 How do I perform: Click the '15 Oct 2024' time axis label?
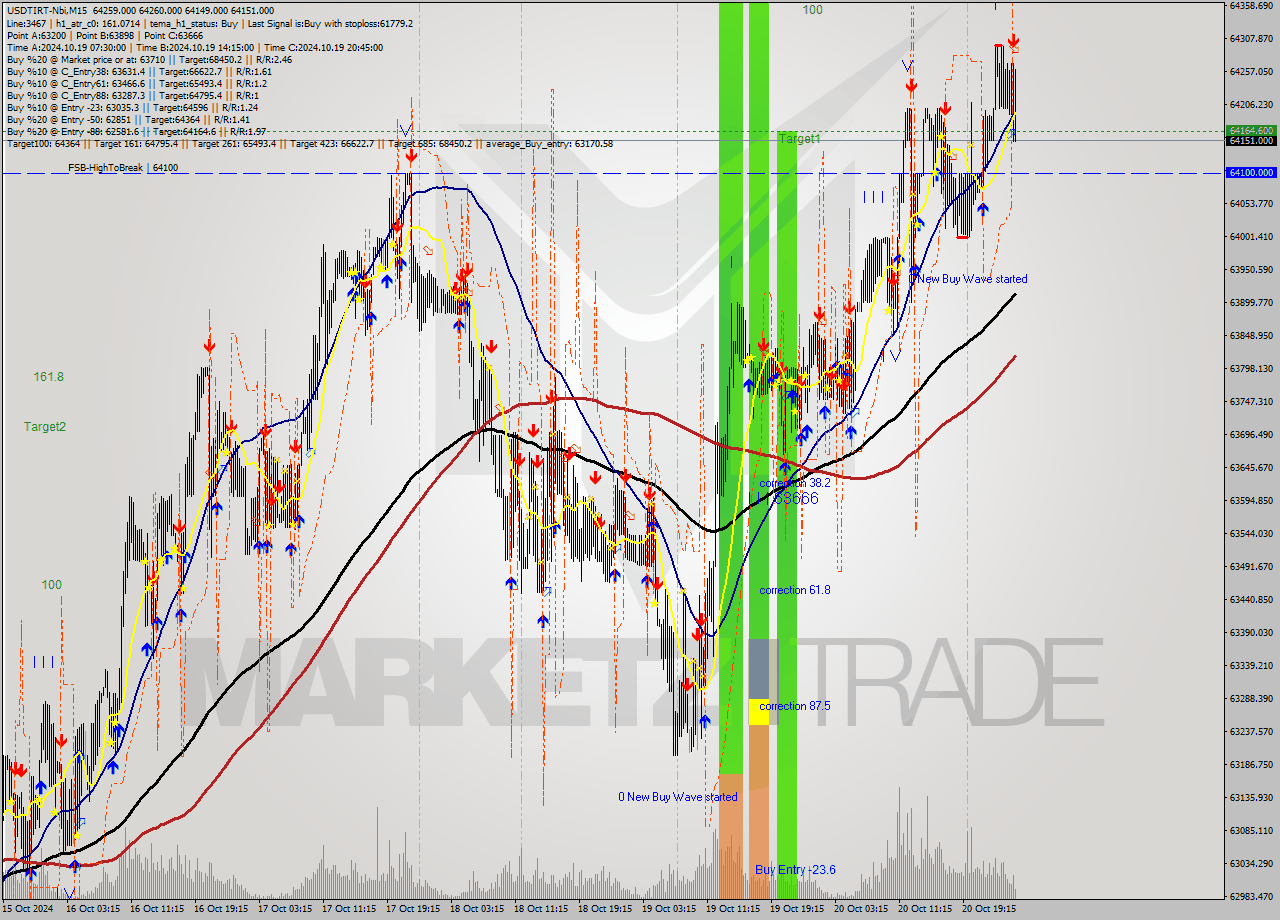[x=27, y=910]
